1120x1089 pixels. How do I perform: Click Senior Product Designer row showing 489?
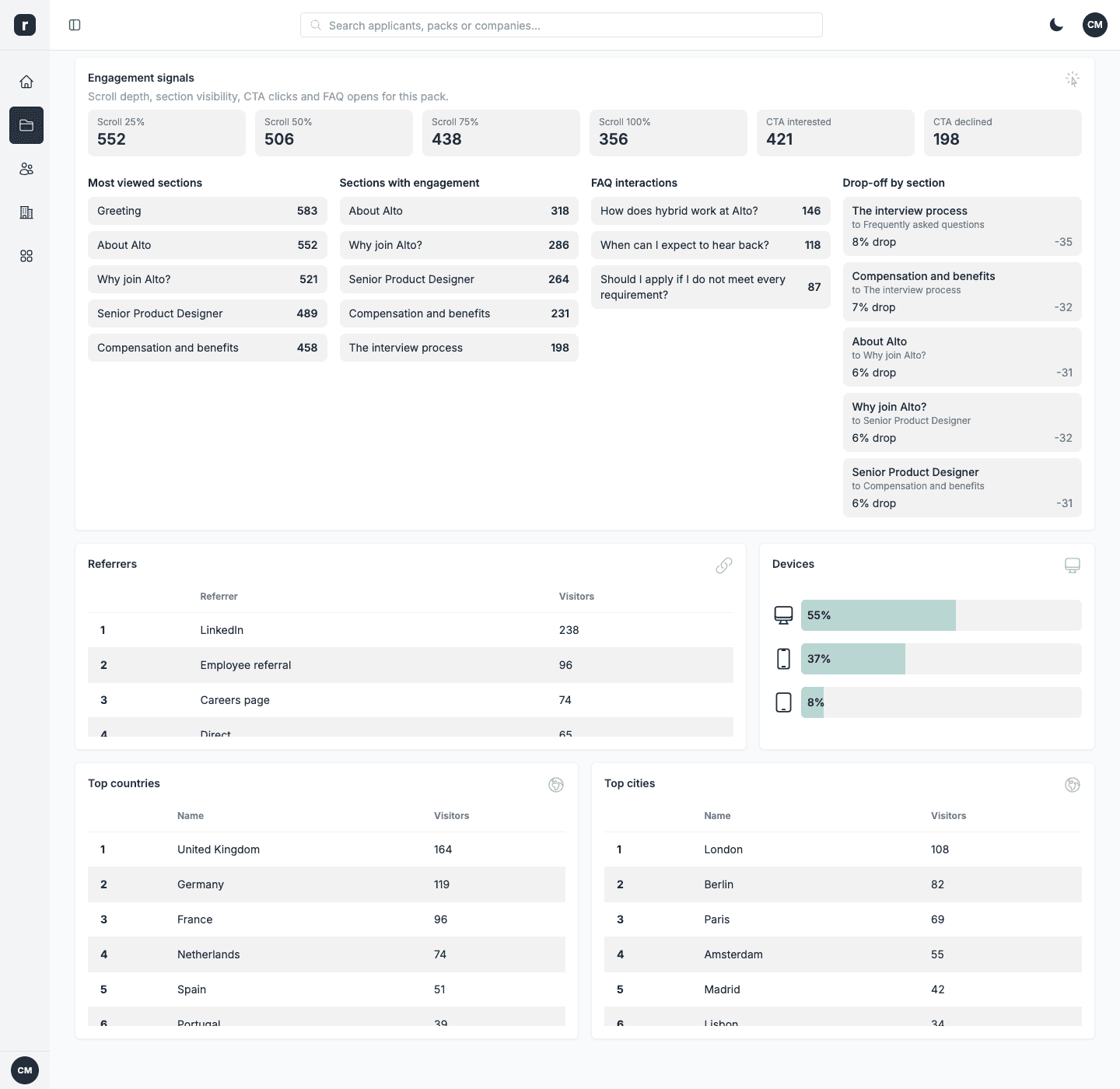(208, 313)
